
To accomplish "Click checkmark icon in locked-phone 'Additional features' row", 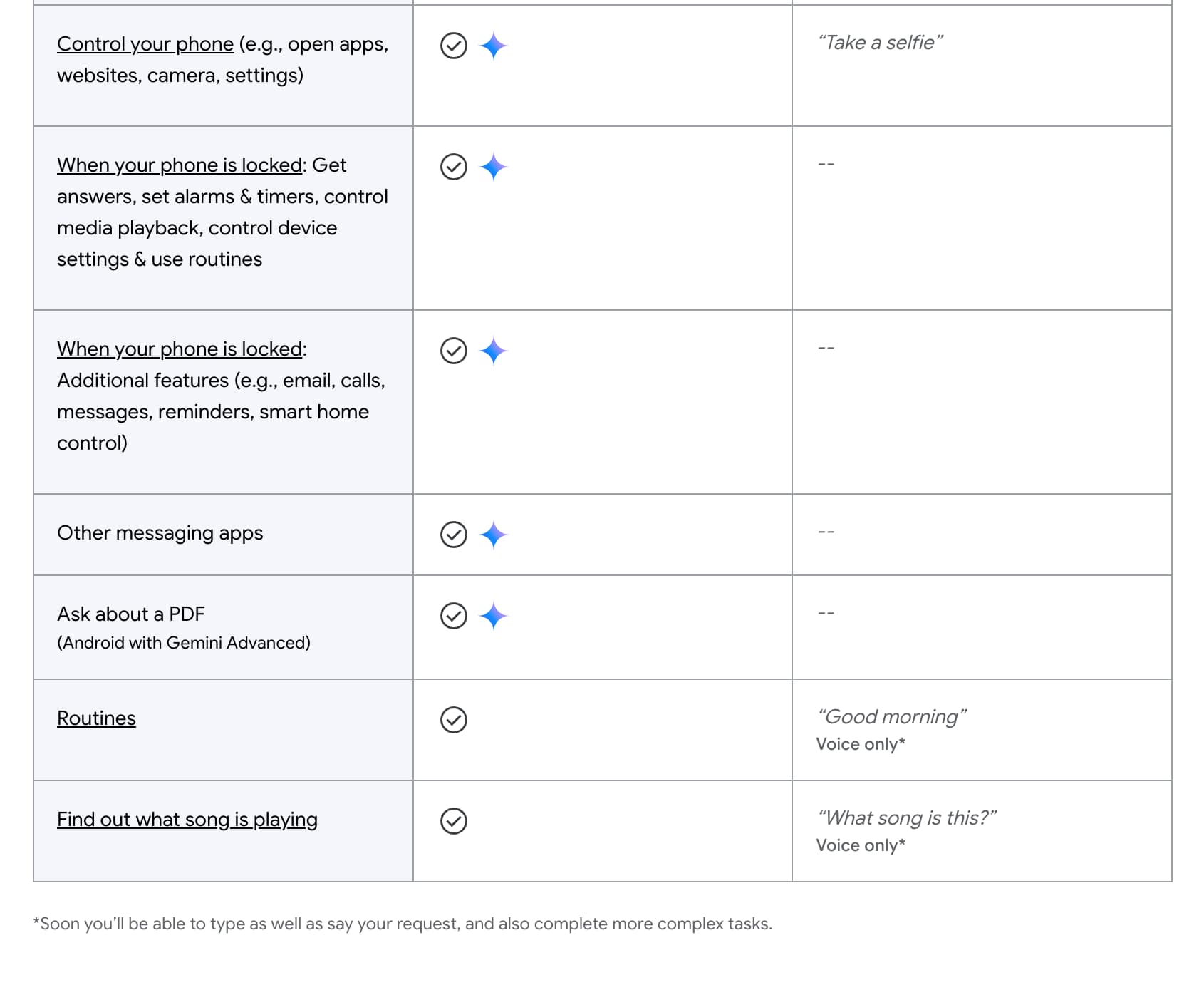I will tap(454, 351).
